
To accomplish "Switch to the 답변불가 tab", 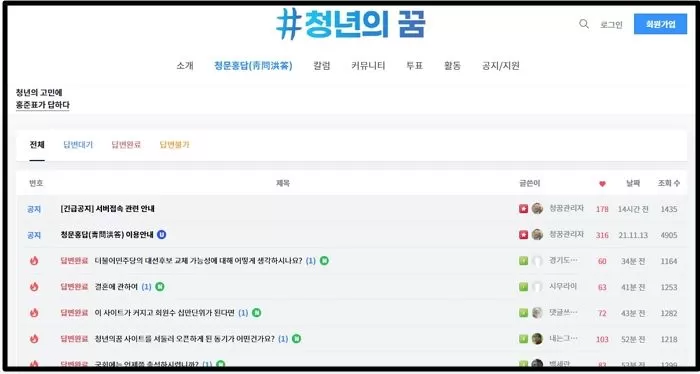I will click(x=175, y=145).
